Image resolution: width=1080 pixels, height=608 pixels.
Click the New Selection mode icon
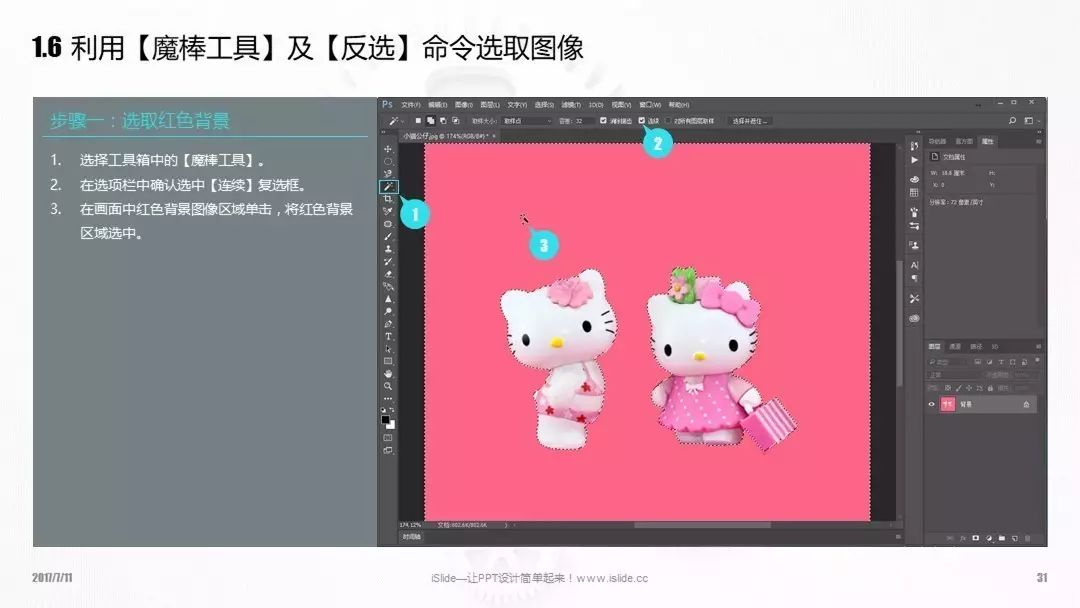click(x=418, y=120)
